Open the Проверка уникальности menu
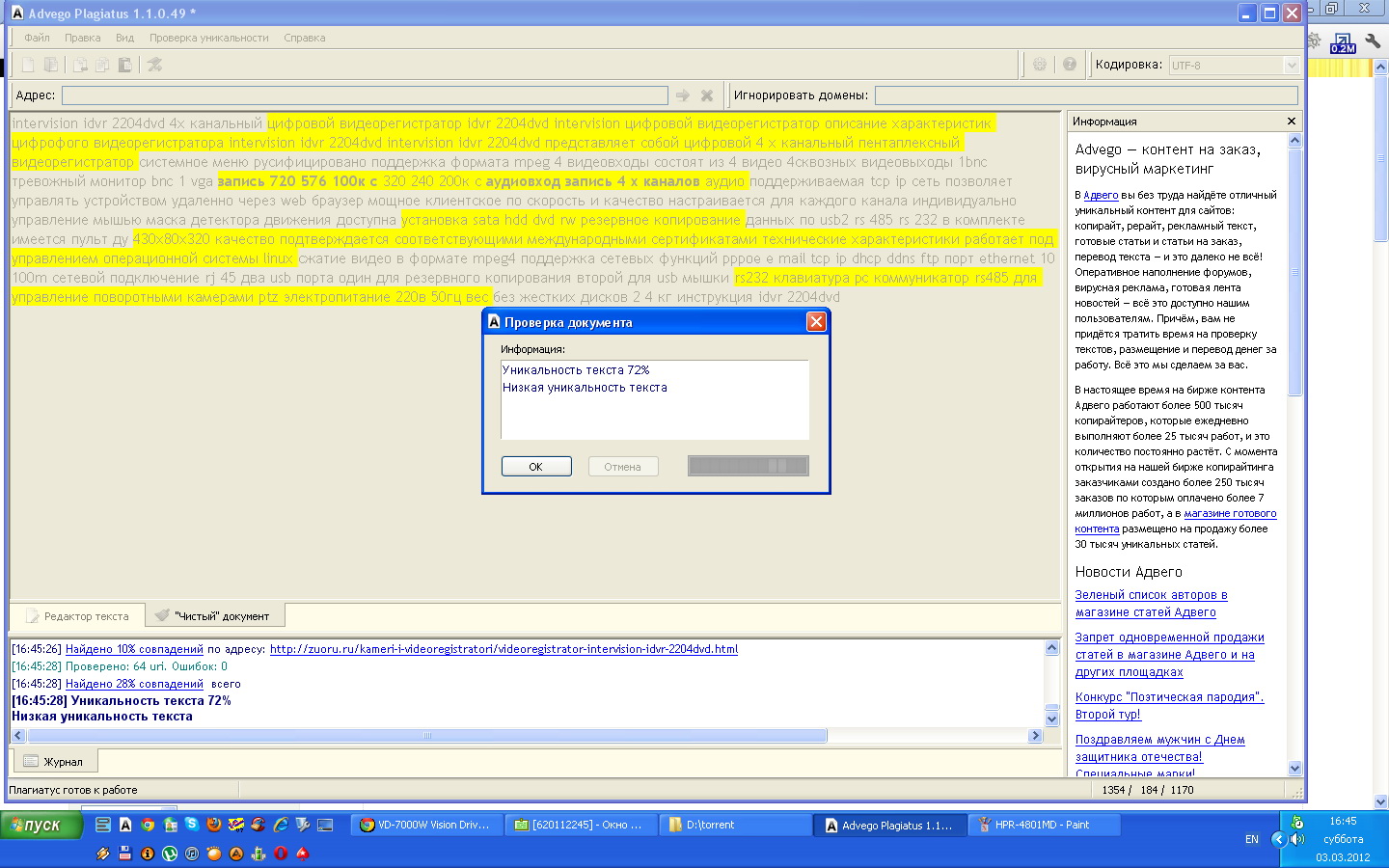The image size is (1389, 868). 208,38
